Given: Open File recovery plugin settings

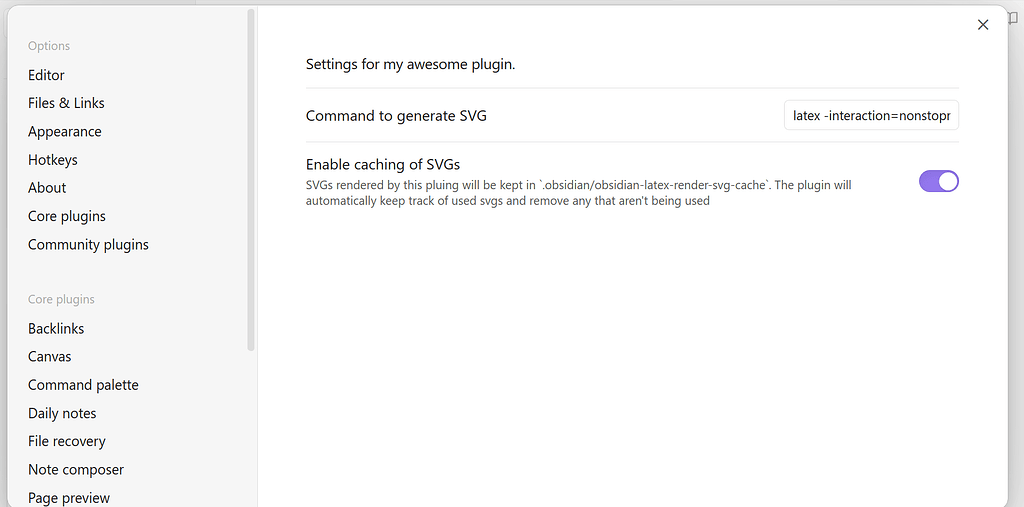Looking at the screenshot, I should click(66, 441).
